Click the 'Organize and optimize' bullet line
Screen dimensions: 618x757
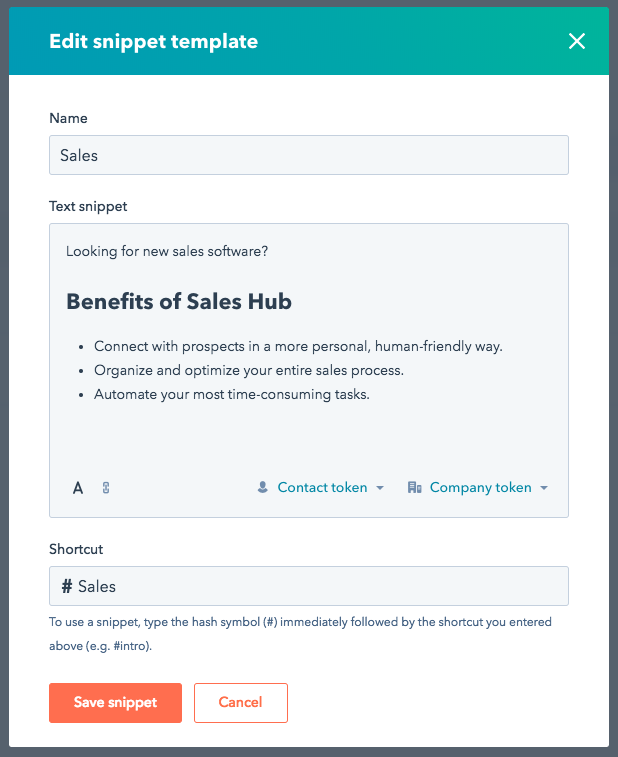pyautogui.click(x=249, y=370)
